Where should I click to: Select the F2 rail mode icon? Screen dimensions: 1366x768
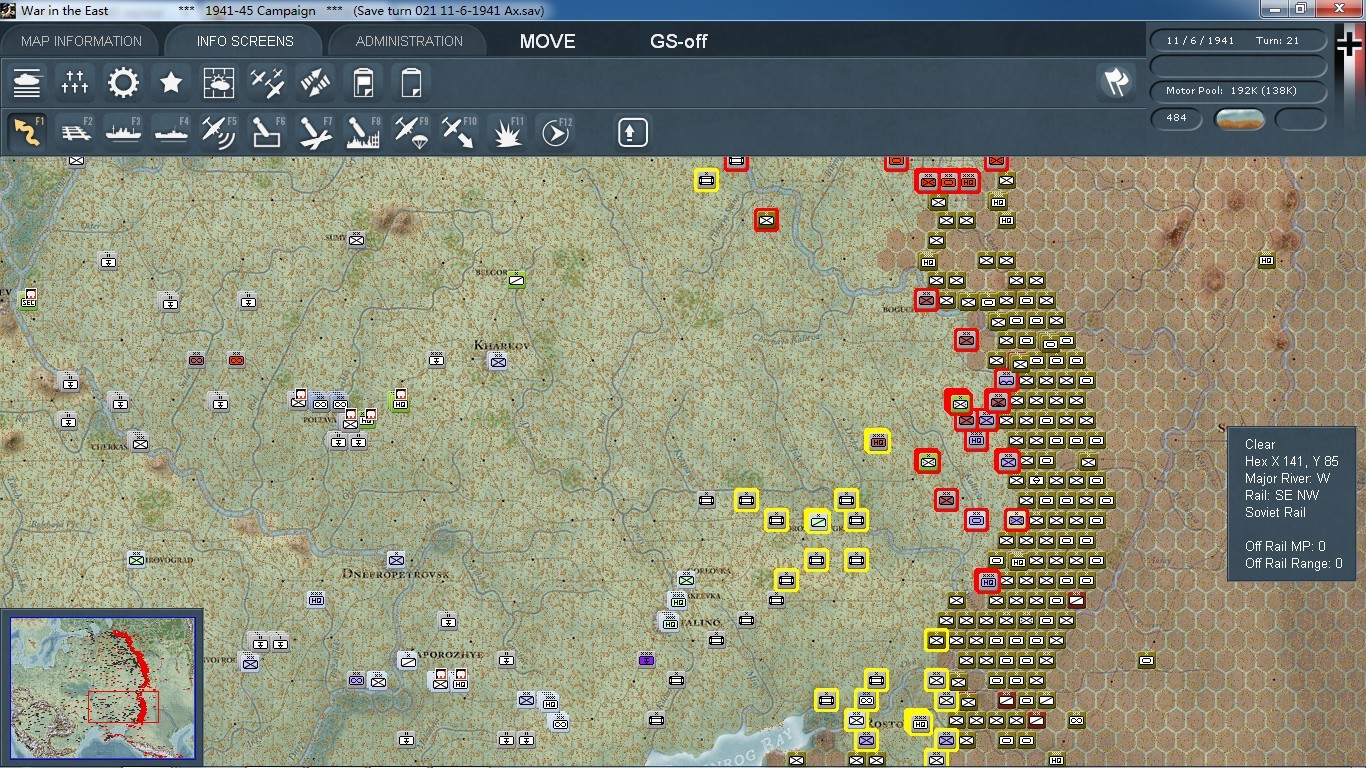[x=75, y=132]
